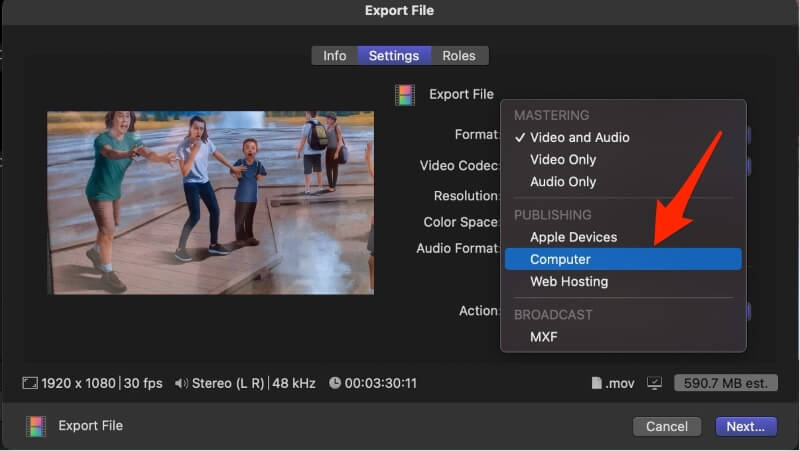
Task: Open the Settings tab
Action: coord(394,56)
